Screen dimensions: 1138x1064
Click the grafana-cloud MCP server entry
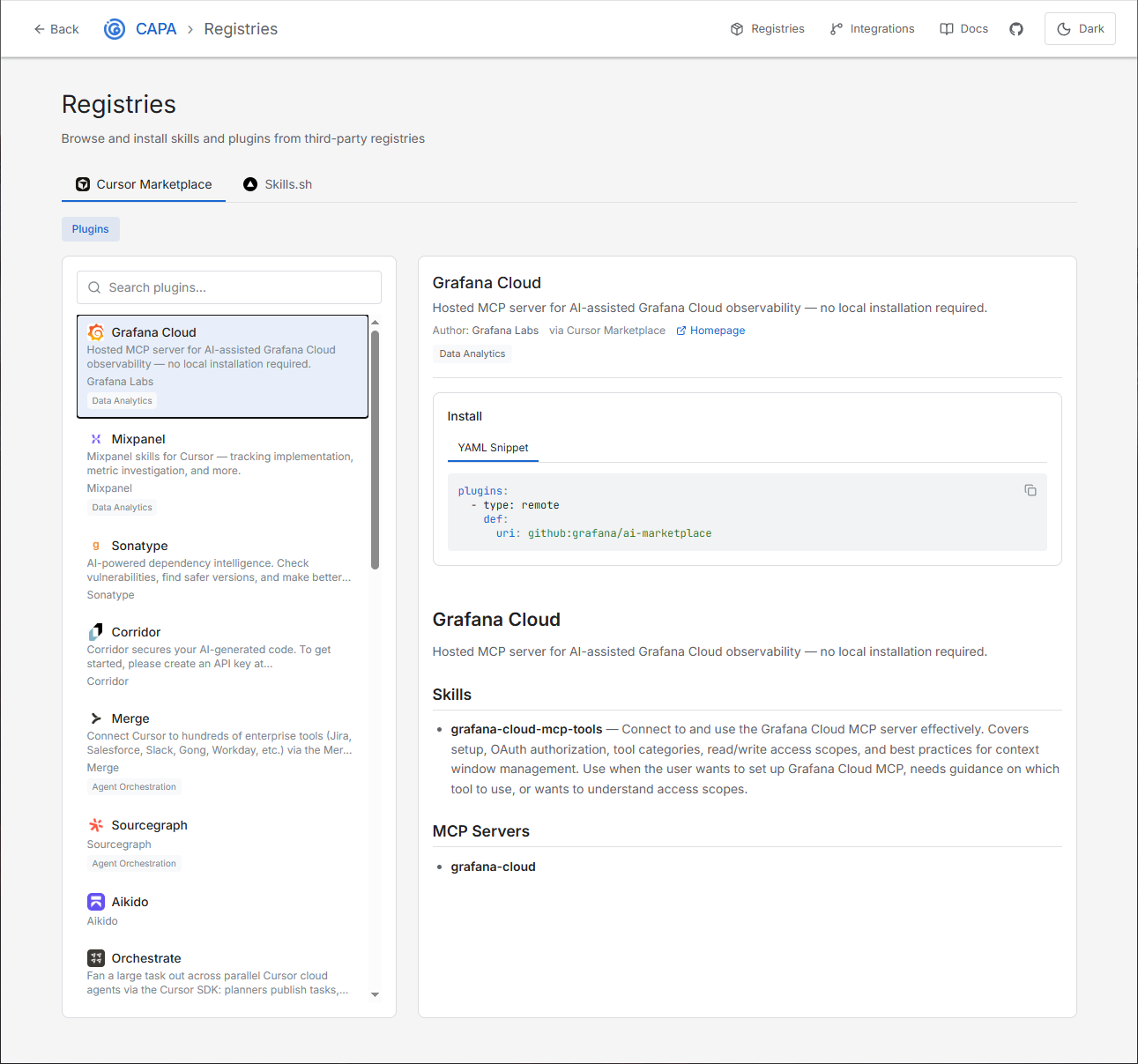pos(493,867)
